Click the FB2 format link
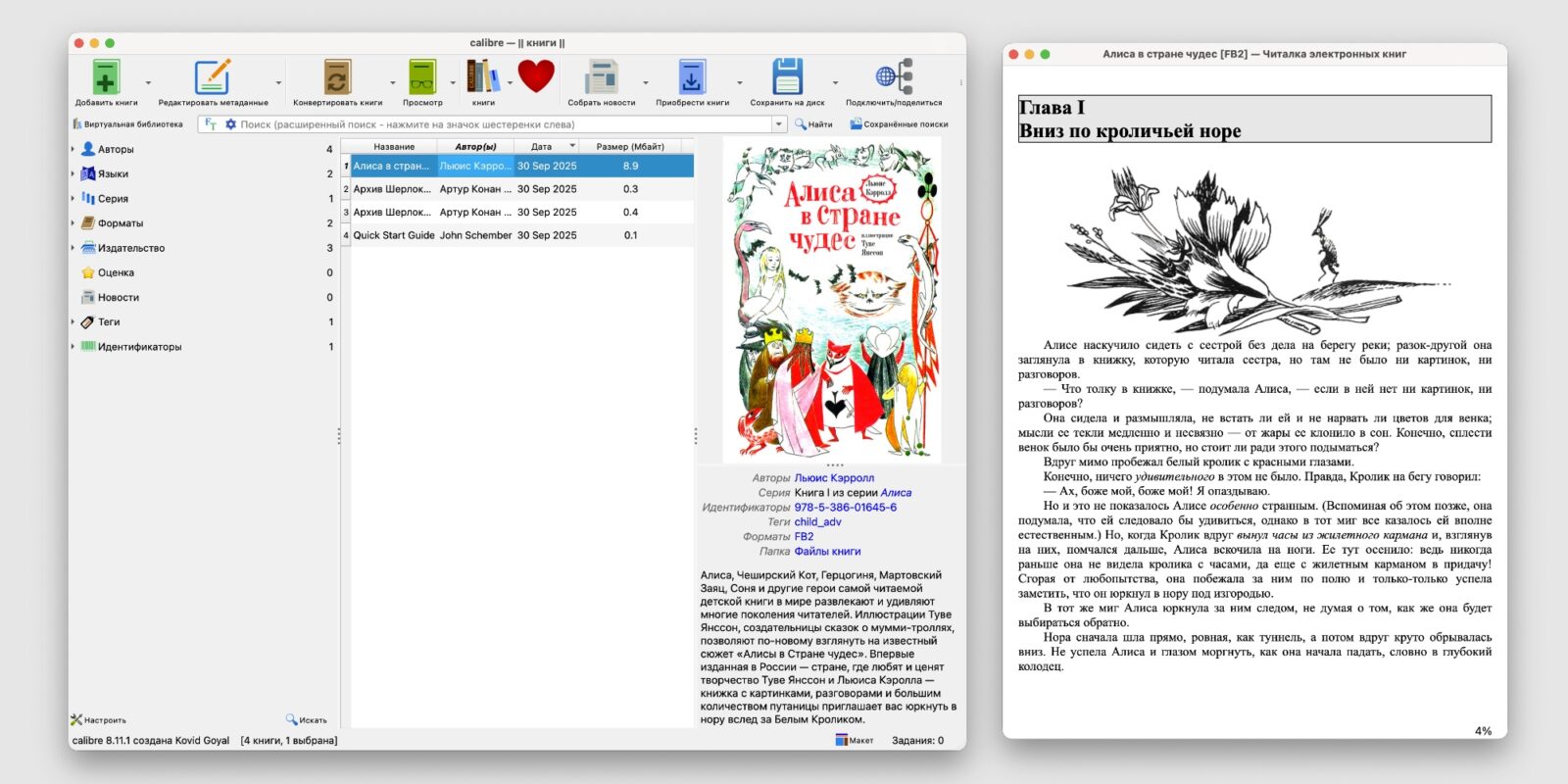This screenshot has width=1568, height=784. coord(804,537)
